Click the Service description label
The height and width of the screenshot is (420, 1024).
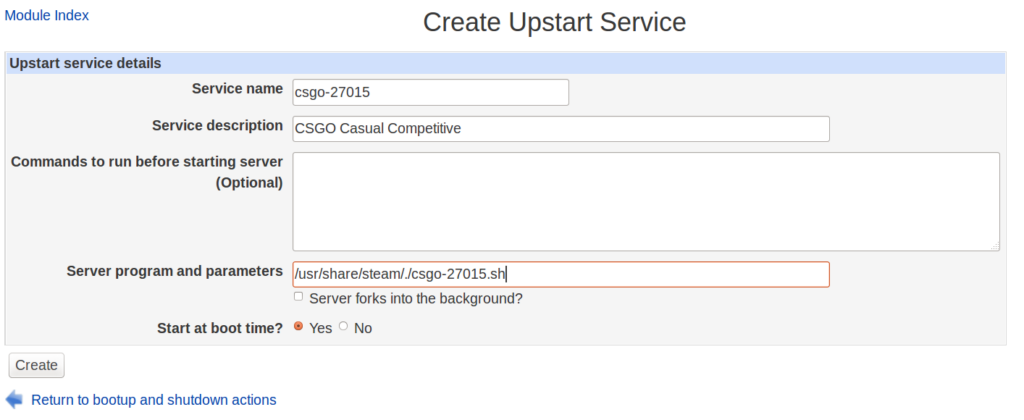coord(217,125)
